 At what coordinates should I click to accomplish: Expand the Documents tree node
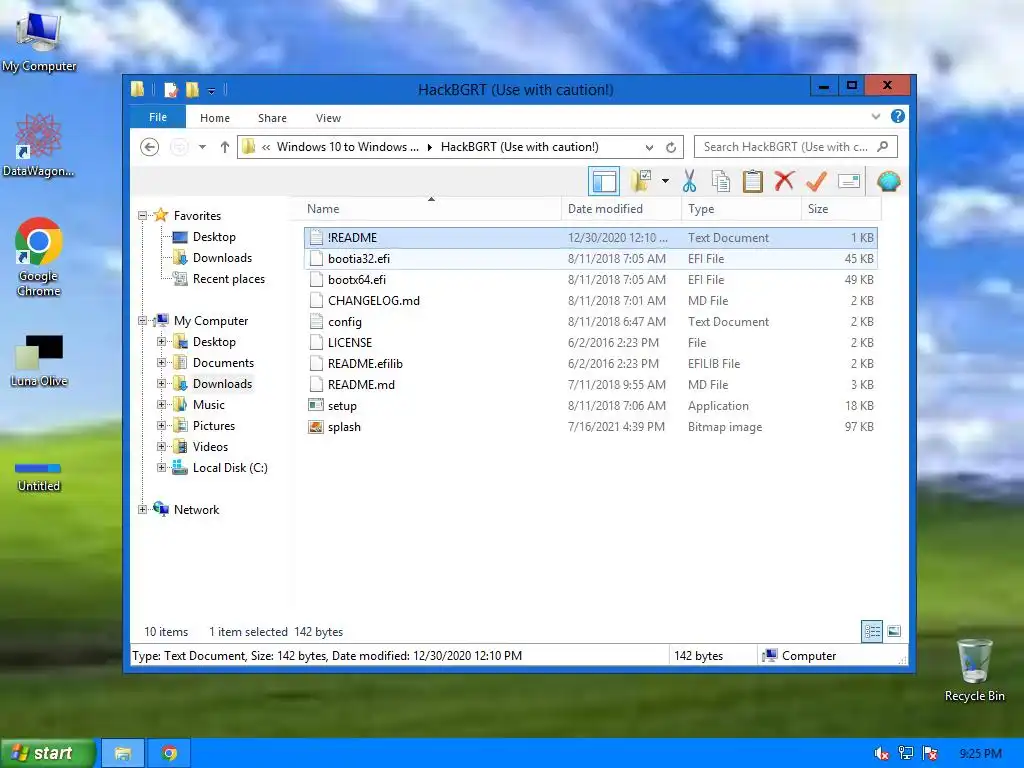[161, 362]
